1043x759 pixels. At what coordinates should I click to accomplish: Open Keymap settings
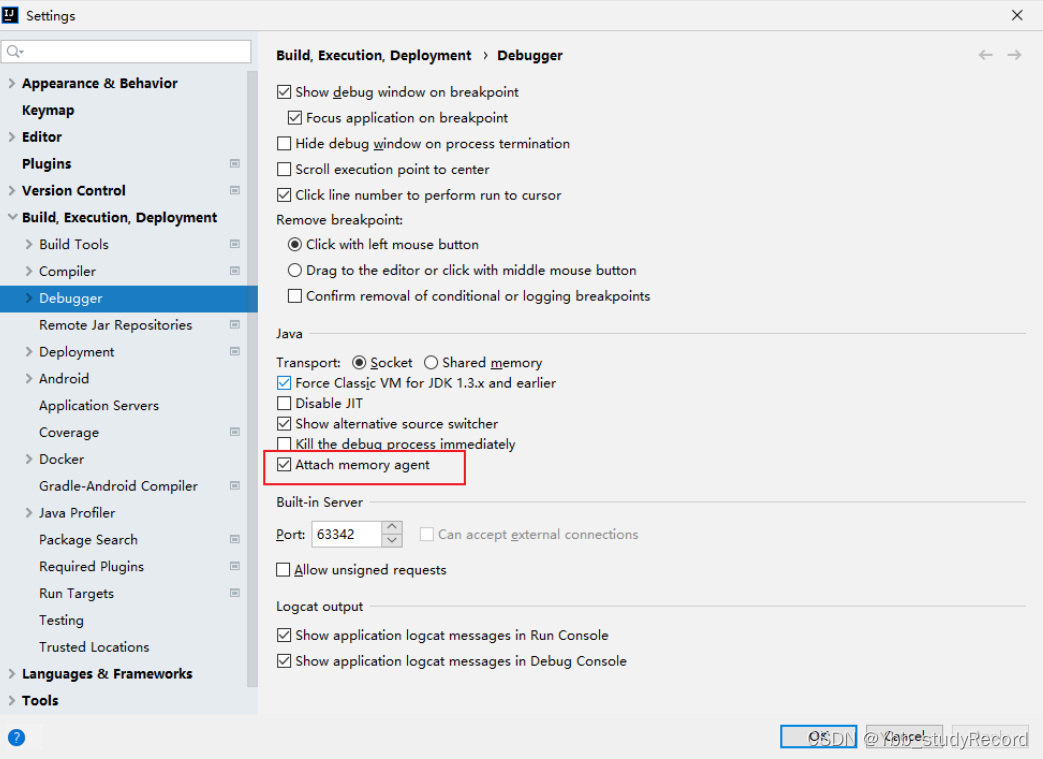click(48, 110)
